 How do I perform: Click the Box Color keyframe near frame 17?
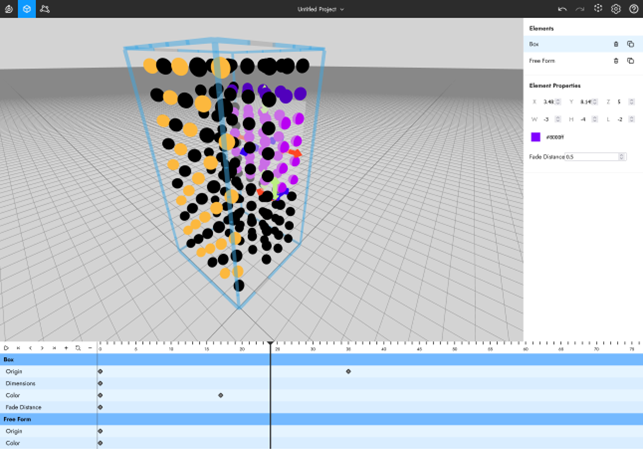click(x=221, y=395)
